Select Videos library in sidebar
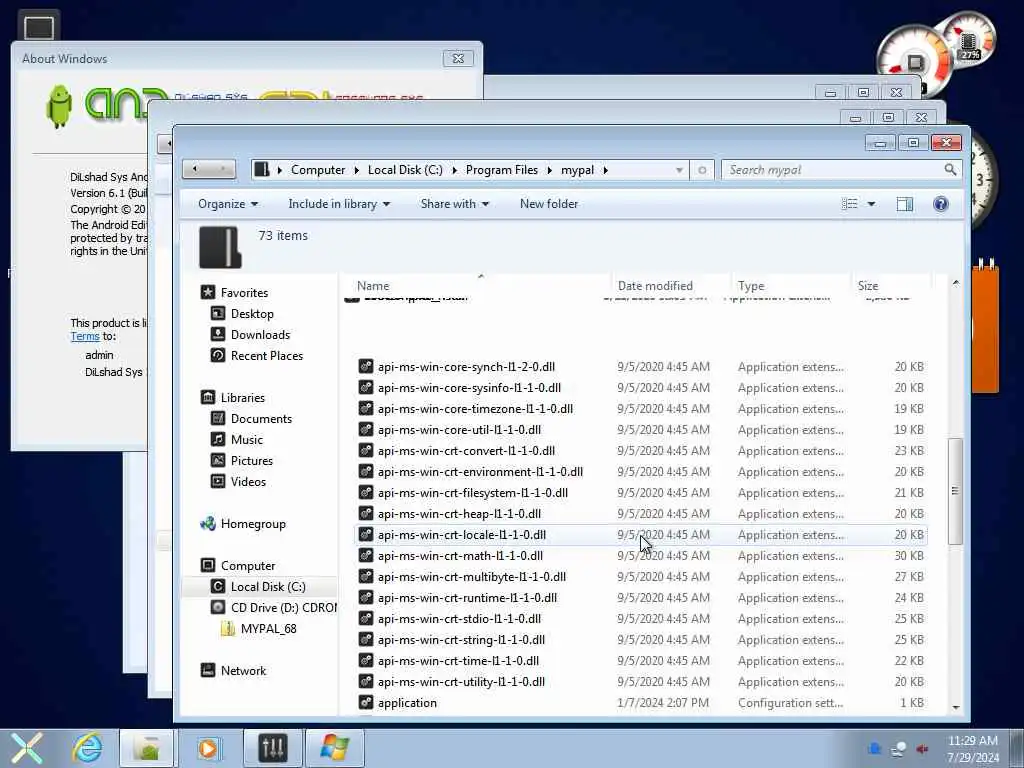Screen dimensions: 1024x768 tap(248, 481)
